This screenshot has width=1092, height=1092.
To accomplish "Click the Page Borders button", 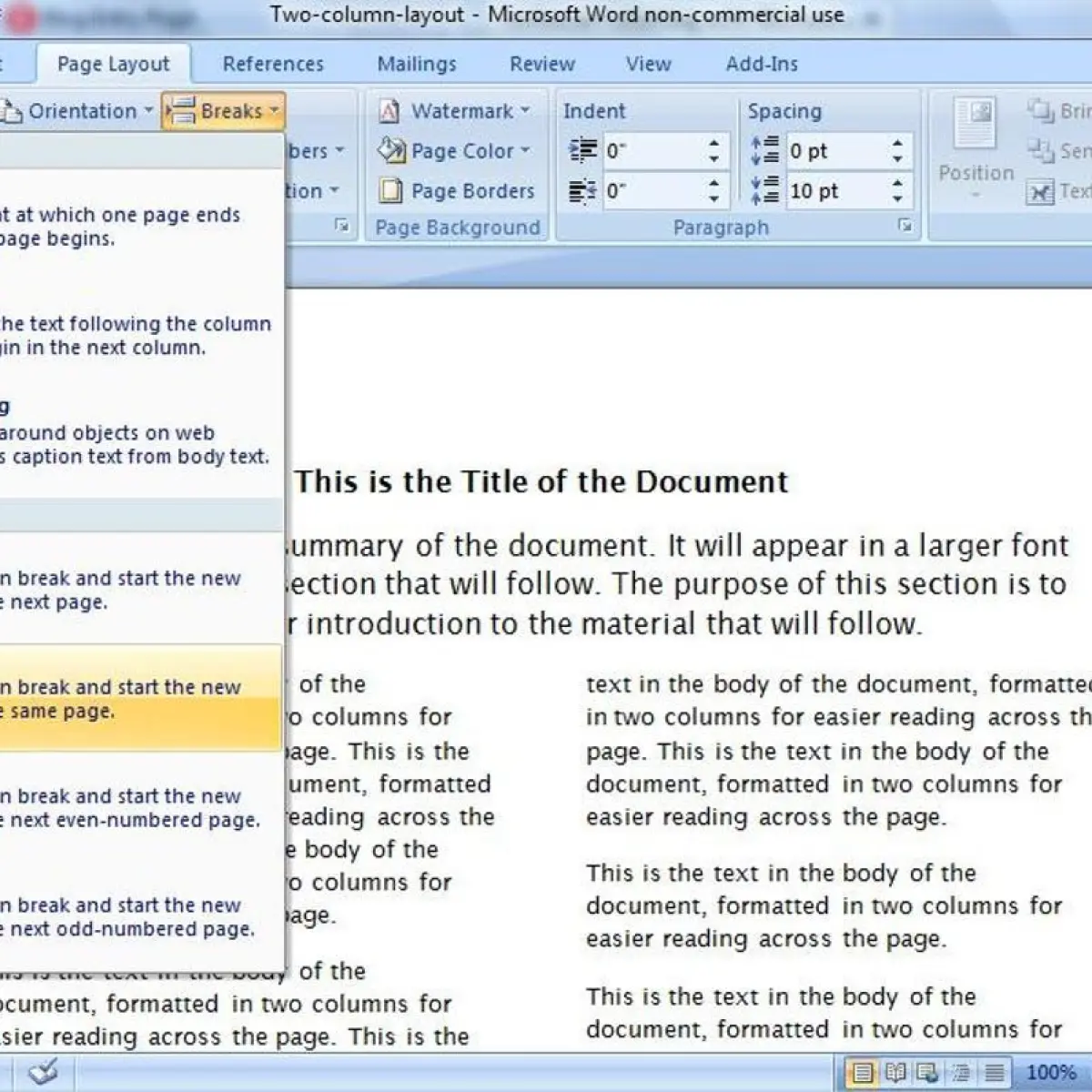I will pyautogui.click(x=457, y=191).
